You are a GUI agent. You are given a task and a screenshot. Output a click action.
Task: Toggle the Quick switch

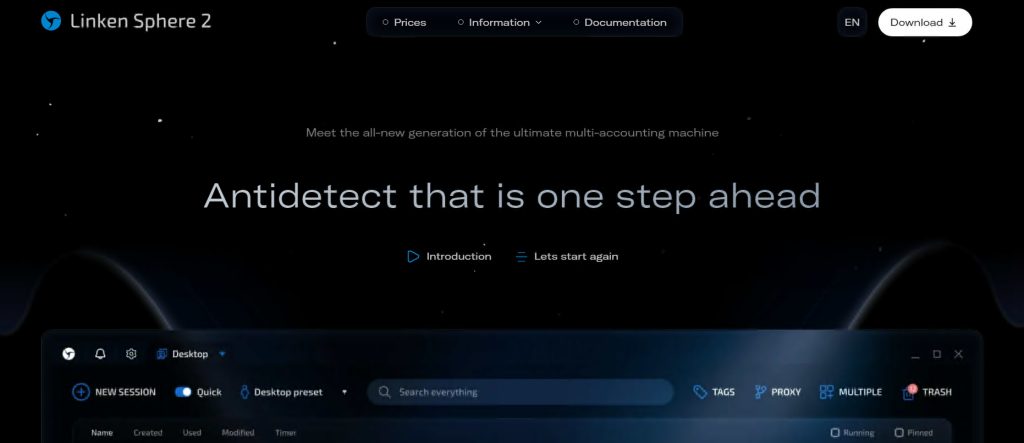(184, 392)
